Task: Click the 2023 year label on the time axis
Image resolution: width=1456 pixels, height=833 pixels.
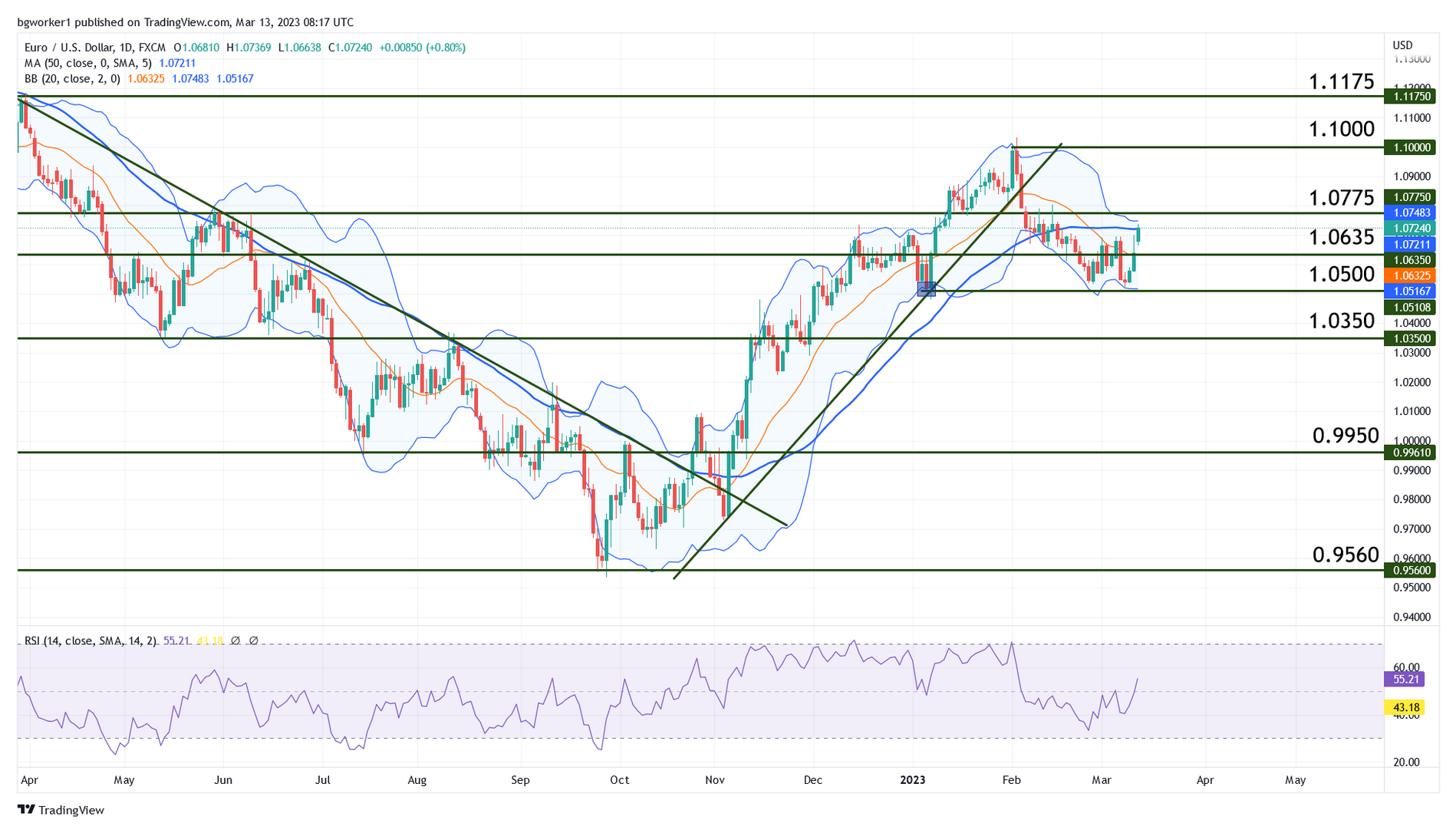Action: click(x=912, y=780)
